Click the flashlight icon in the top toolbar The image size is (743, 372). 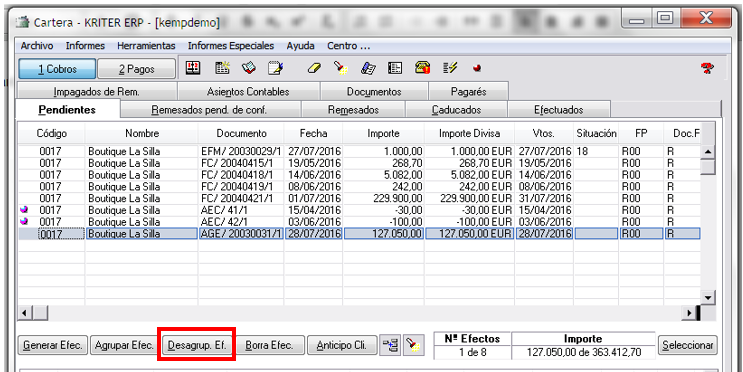(x=340, y=68)
